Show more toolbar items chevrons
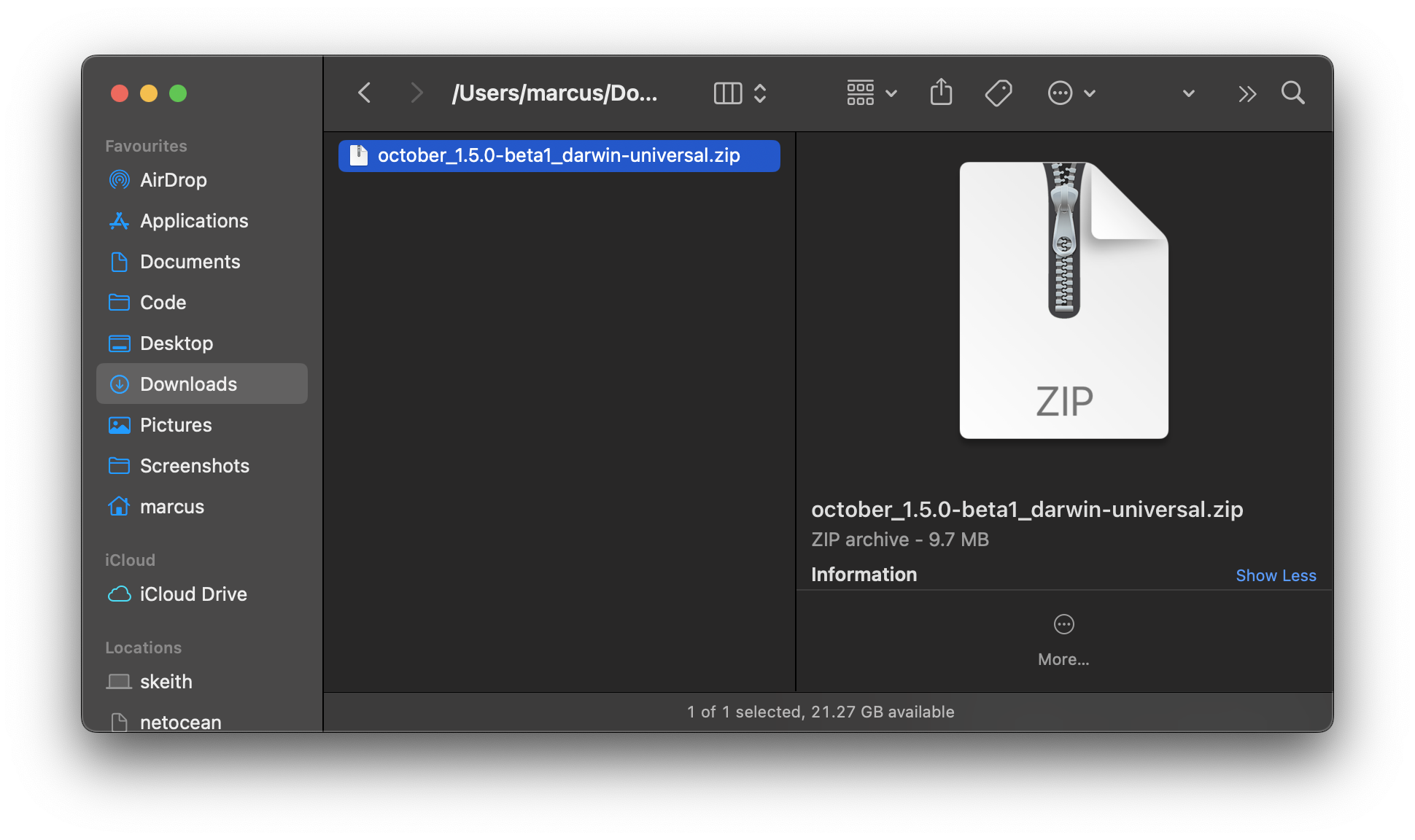Image resolution: width=1415 pixels, height=840 pixels. pyautogui.click(x=1247, y=93)
